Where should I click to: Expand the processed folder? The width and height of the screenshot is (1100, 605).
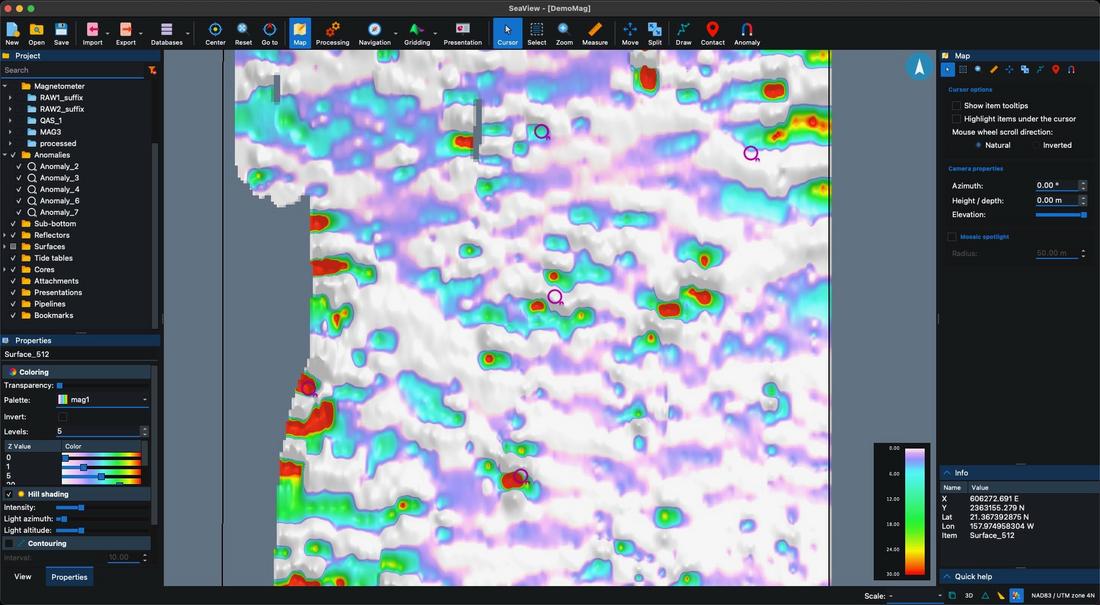(x=10, y=143)
